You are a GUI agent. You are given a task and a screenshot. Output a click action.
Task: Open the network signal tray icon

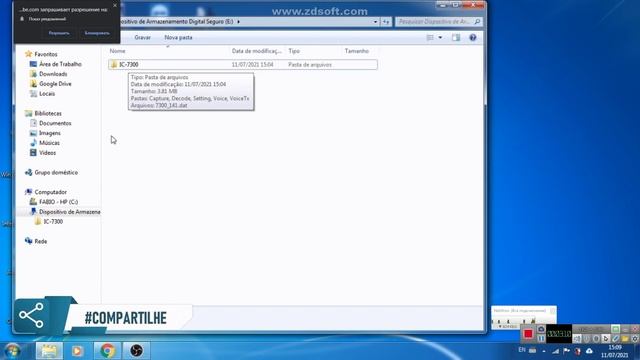[x=556, y=351]
